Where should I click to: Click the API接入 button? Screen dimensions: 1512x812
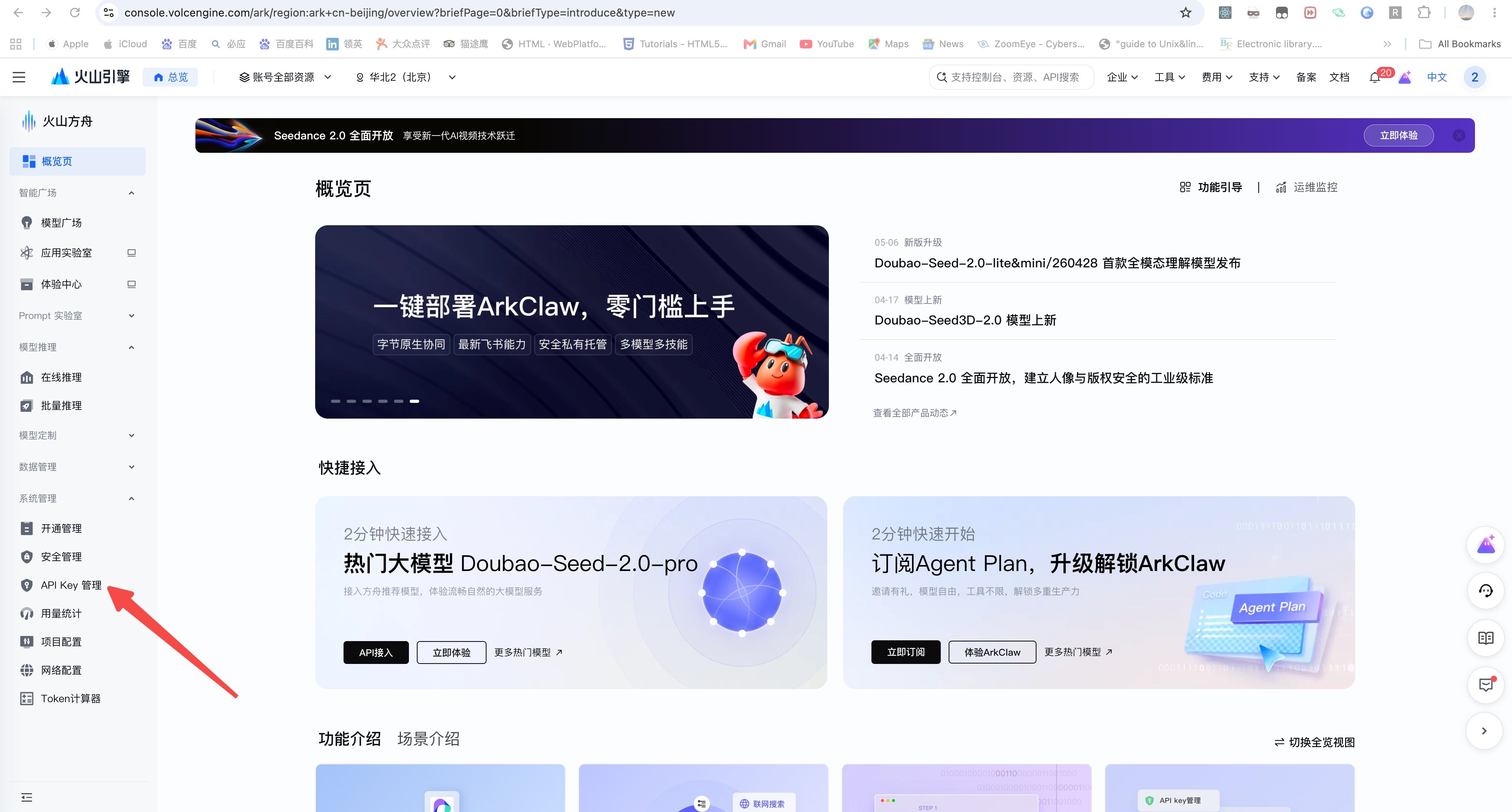(376, 652)
